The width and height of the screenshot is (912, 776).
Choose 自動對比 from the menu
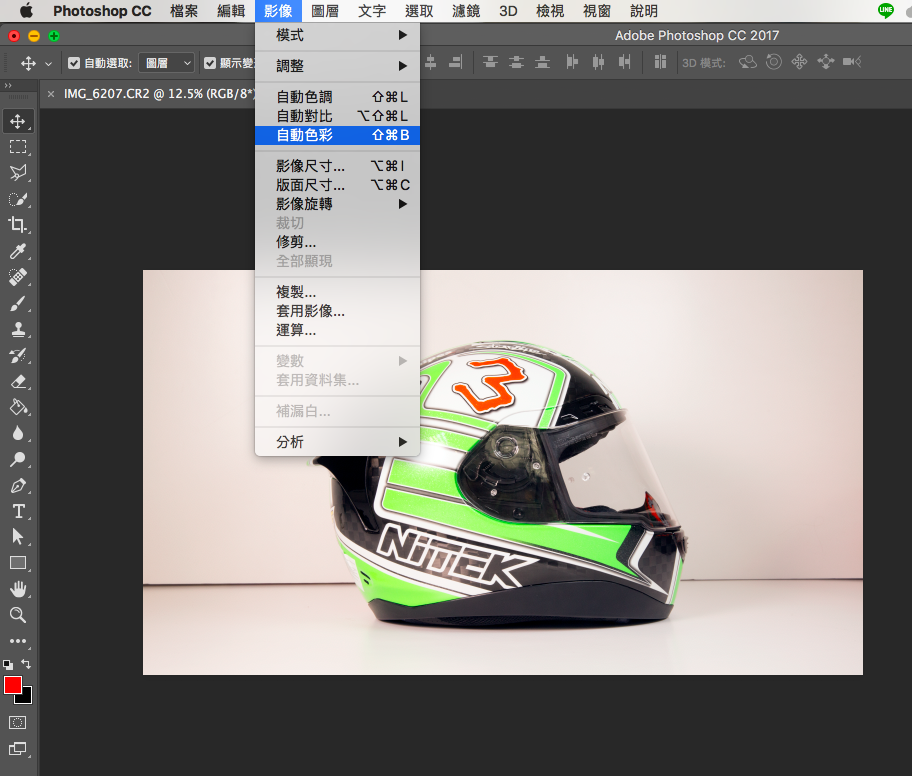point(337,116)
